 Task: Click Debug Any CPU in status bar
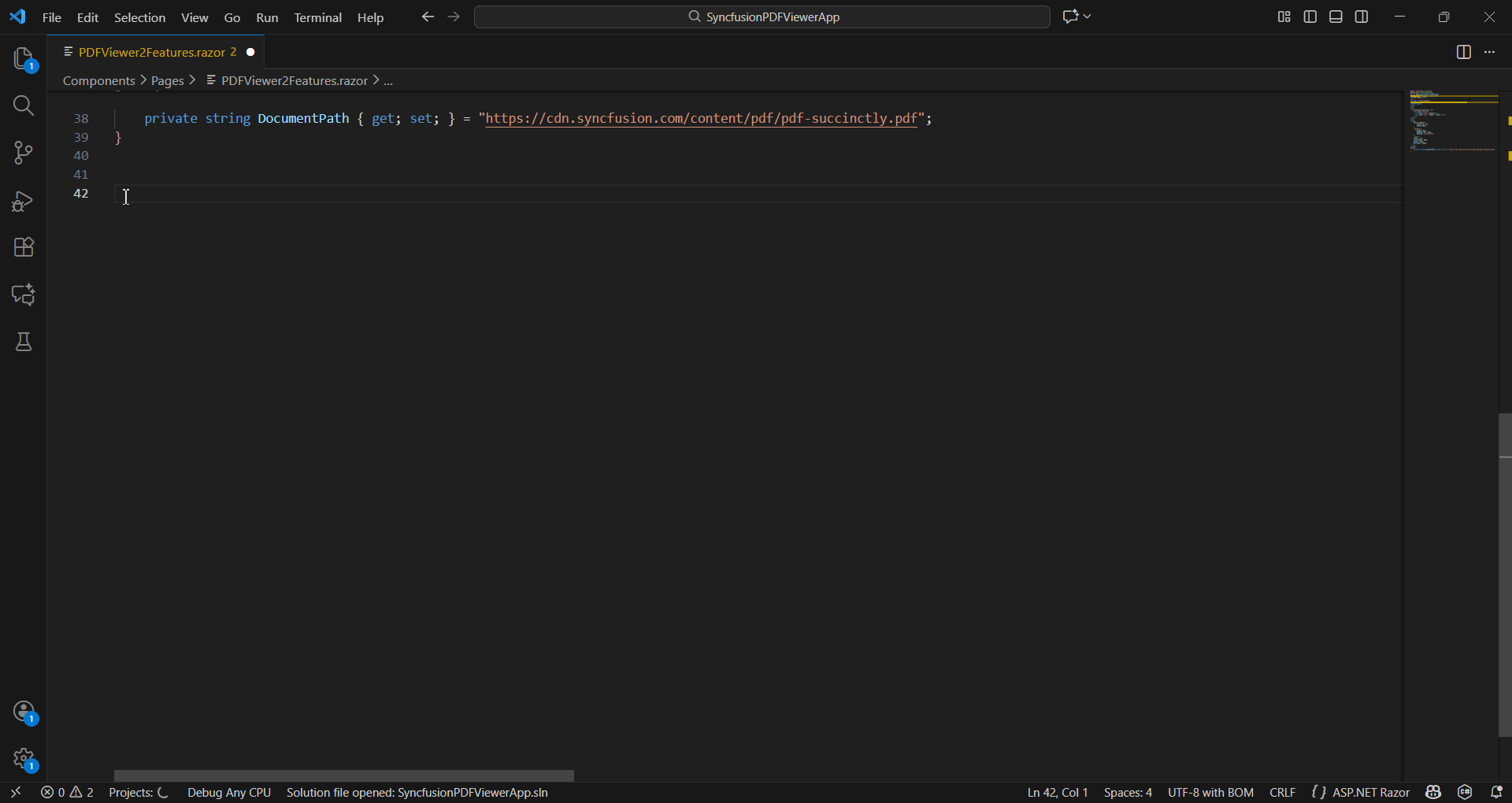pos(228,792)
